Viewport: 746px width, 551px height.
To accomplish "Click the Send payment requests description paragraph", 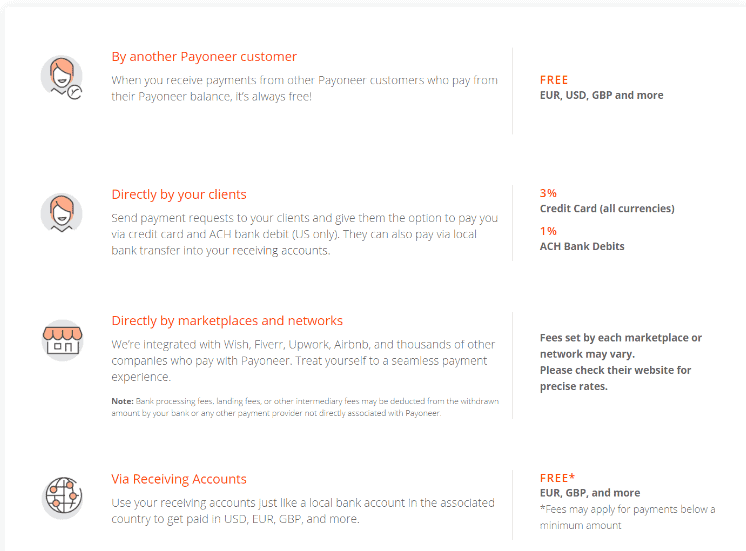I will [304, 234].
